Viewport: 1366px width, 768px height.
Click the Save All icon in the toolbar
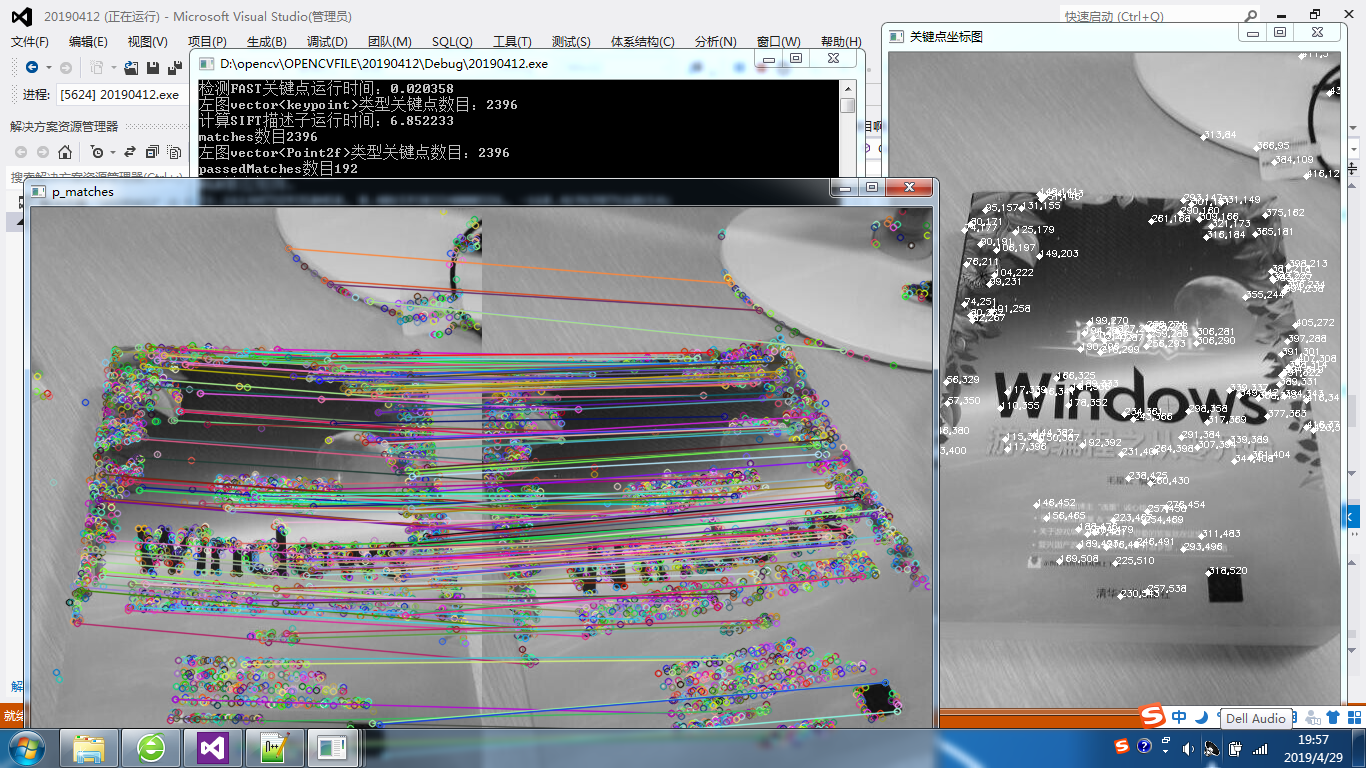click(176, 67)
